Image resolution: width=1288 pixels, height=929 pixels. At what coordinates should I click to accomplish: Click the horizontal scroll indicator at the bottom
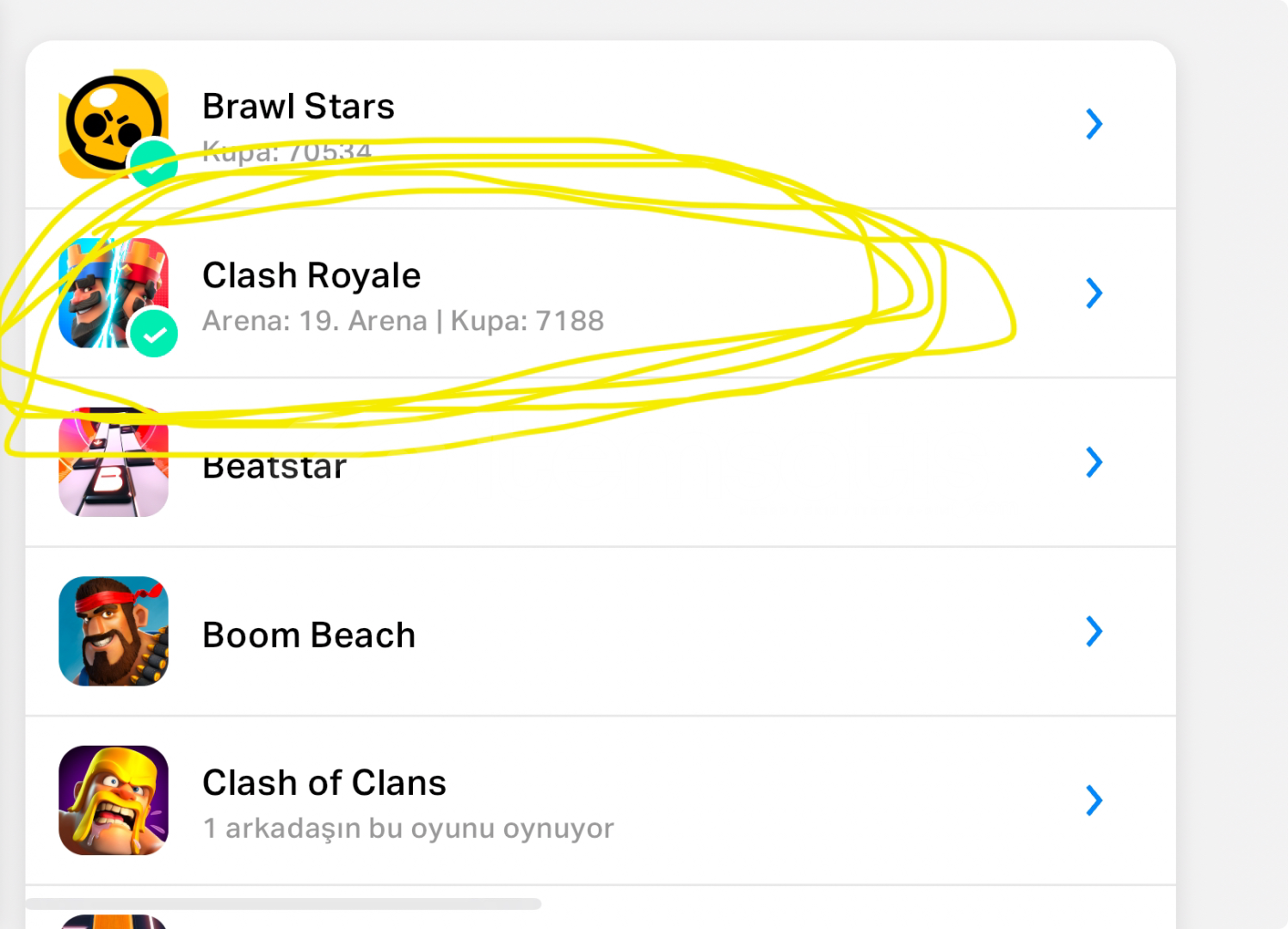point(283,903)
